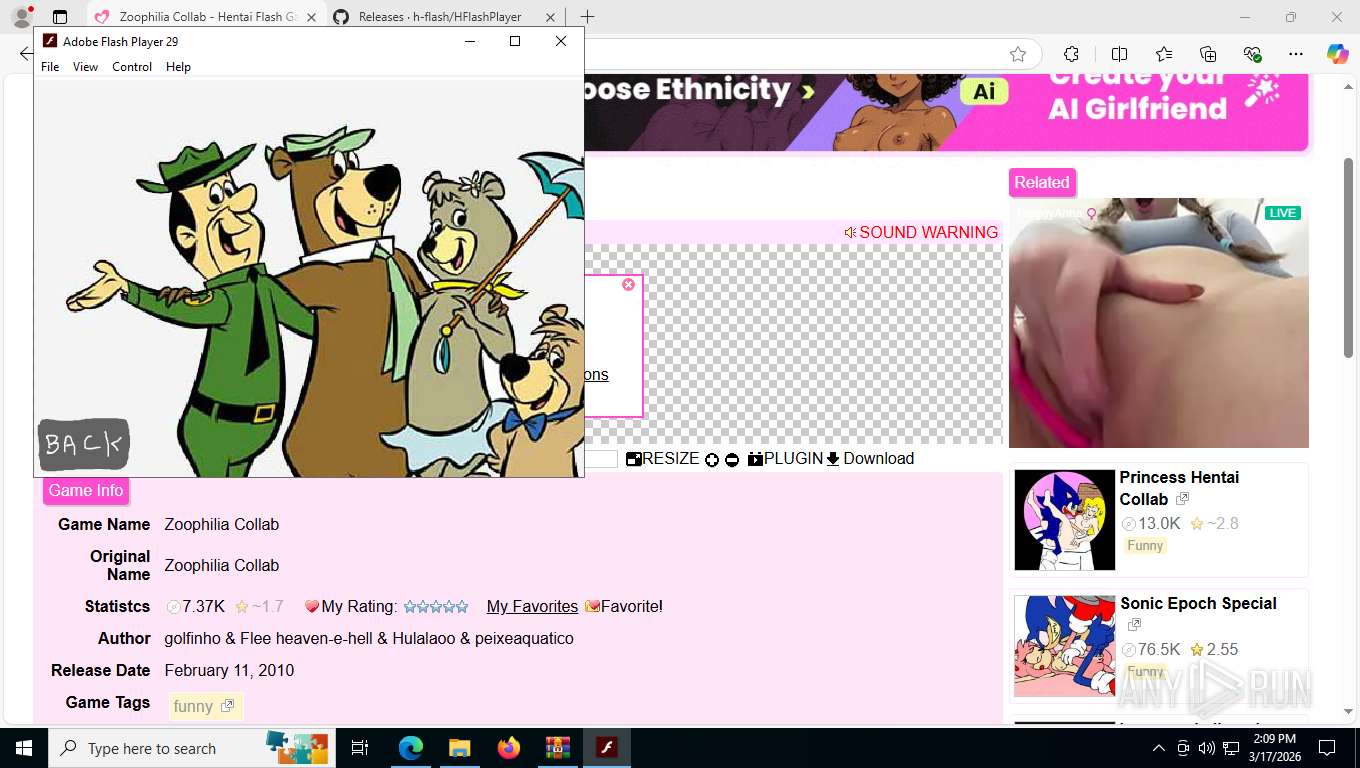Click Funny tag under Princess Hentai Collab
The width and height of the screenshot is (1360, 768).
pos(1145,545)
